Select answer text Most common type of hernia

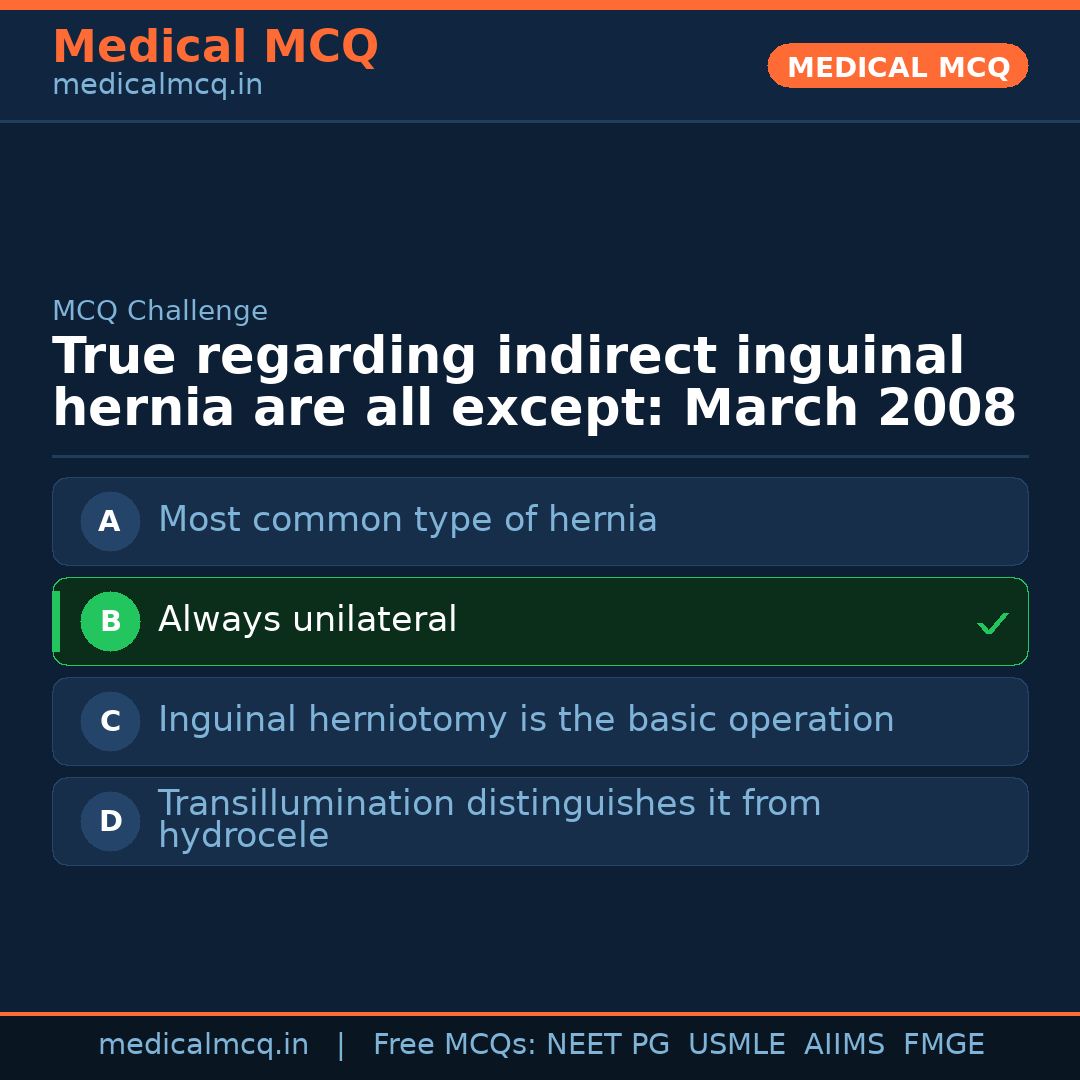407,520
